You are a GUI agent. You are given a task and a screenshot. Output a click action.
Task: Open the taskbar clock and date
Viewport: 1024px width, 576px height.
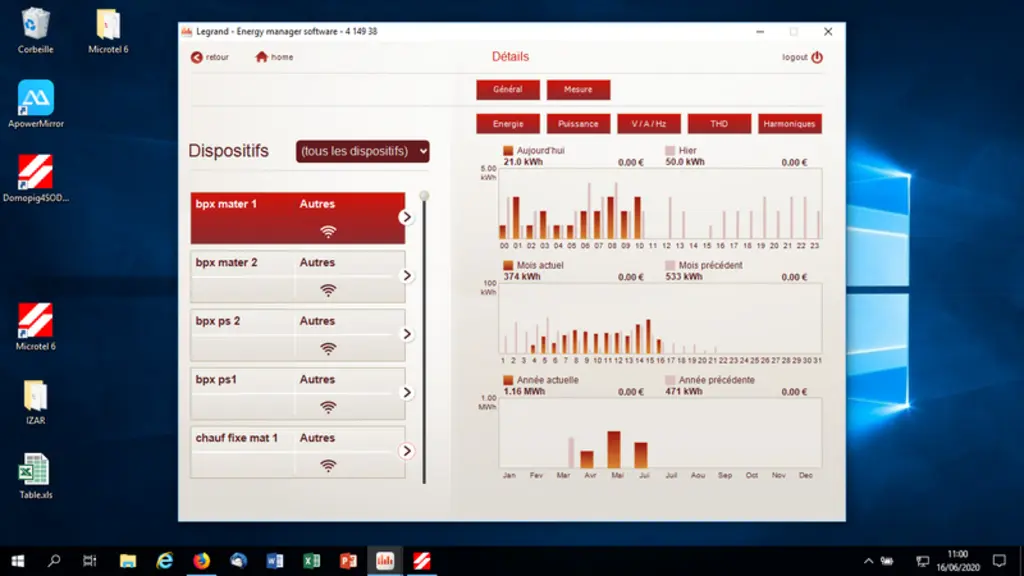point(958,561)
